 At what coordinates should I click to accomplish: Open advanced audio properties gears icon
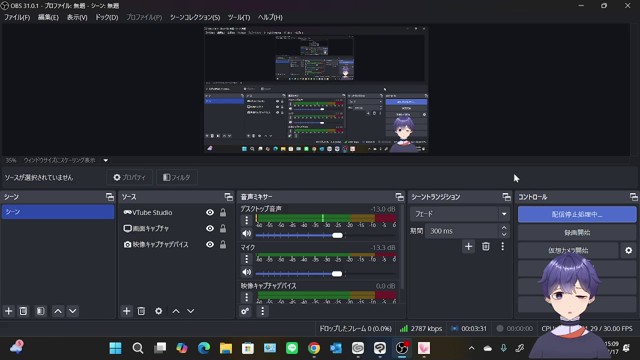coord(245,311)
